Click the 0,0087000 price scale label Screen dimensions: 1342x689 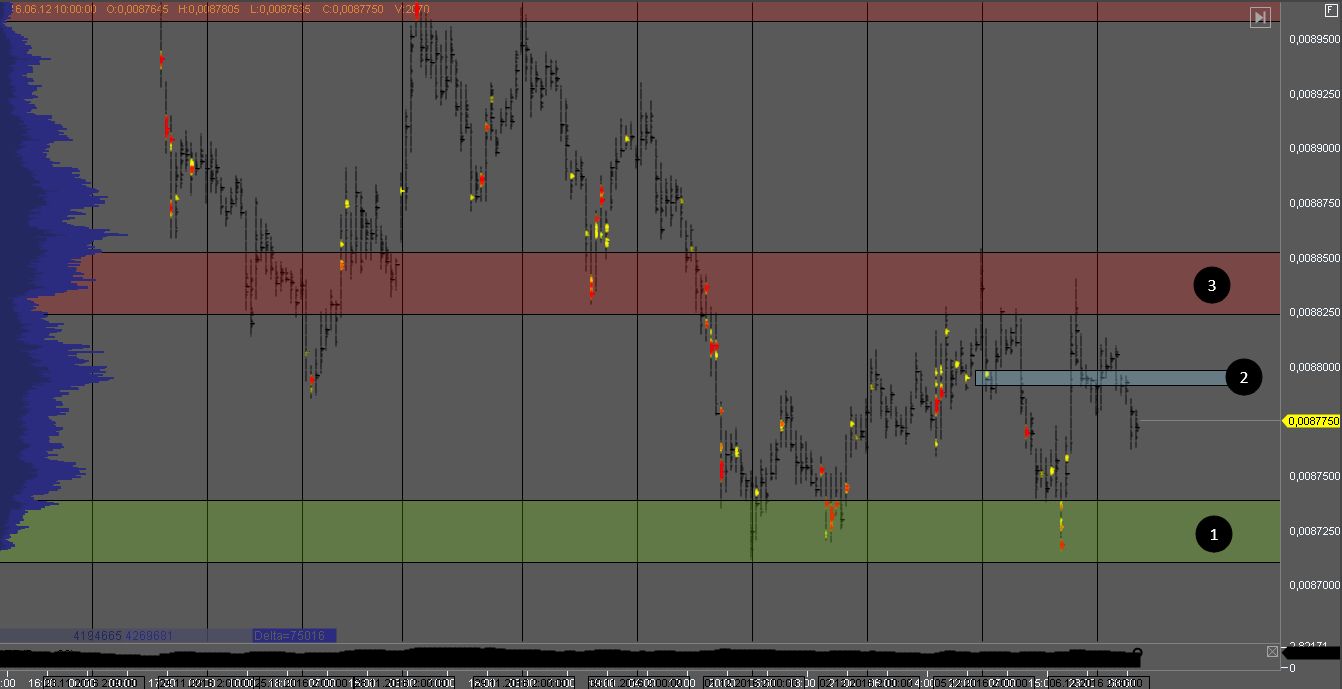click(1312, 585)
